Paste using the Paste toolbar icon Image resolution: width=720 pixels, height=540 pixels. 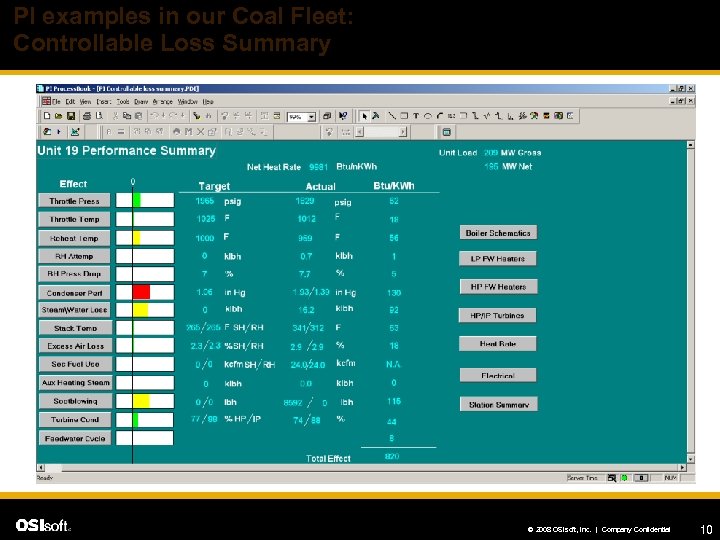138,116
